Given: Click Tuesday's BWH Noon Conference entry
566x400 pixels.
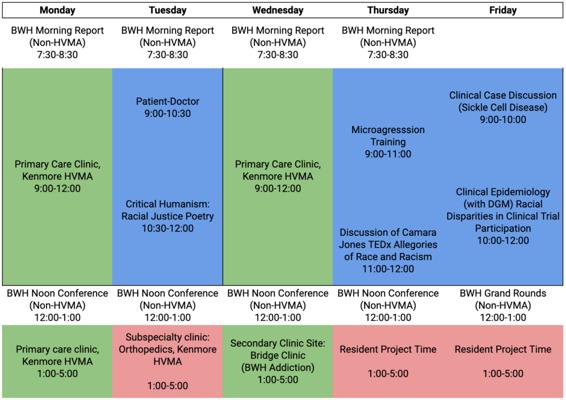Looking at the screenshot, I should click(167, 305).
